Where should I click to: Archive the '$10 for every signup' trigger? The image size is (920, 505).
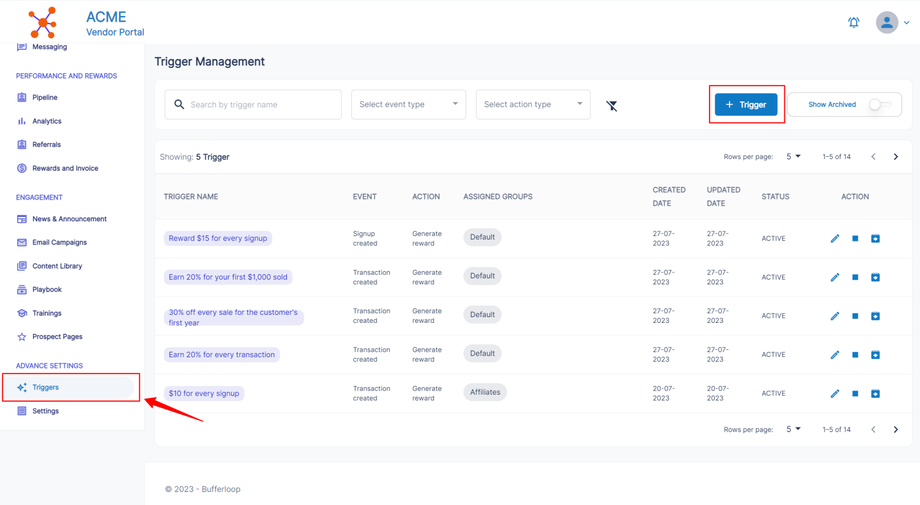pos(875,394)
